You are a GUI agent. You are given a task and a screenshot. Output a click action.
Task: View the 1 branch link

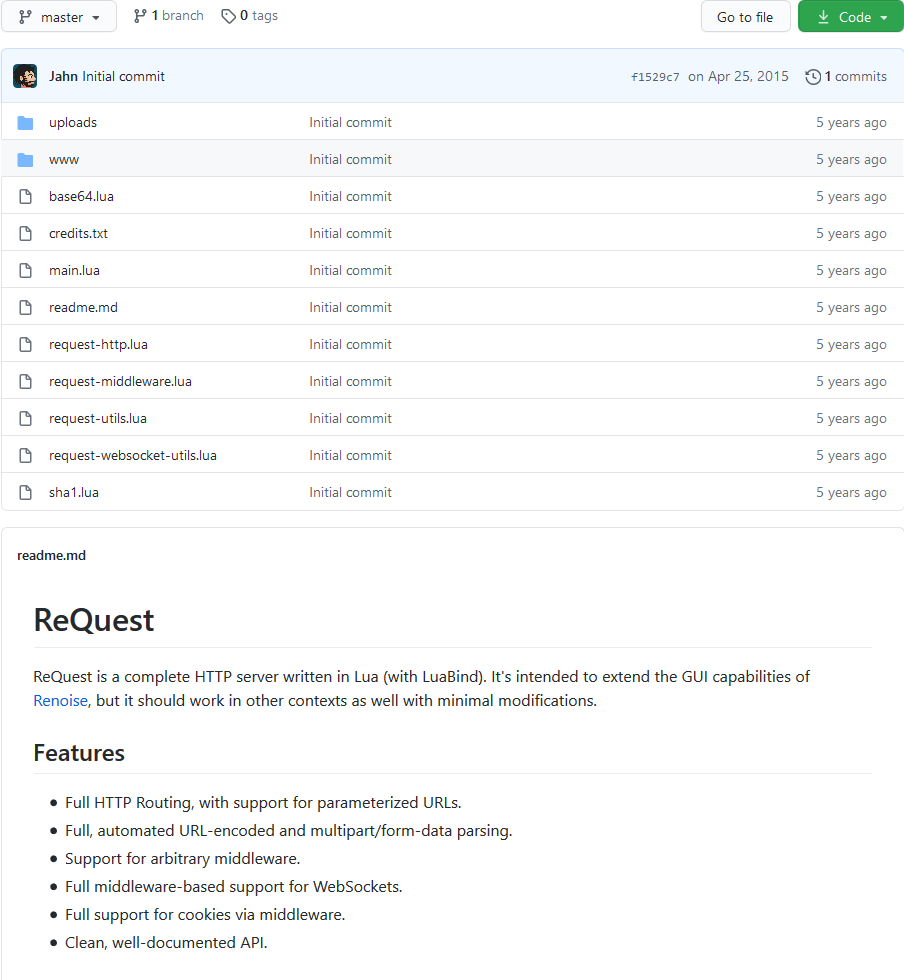click(x=169, y=16)
